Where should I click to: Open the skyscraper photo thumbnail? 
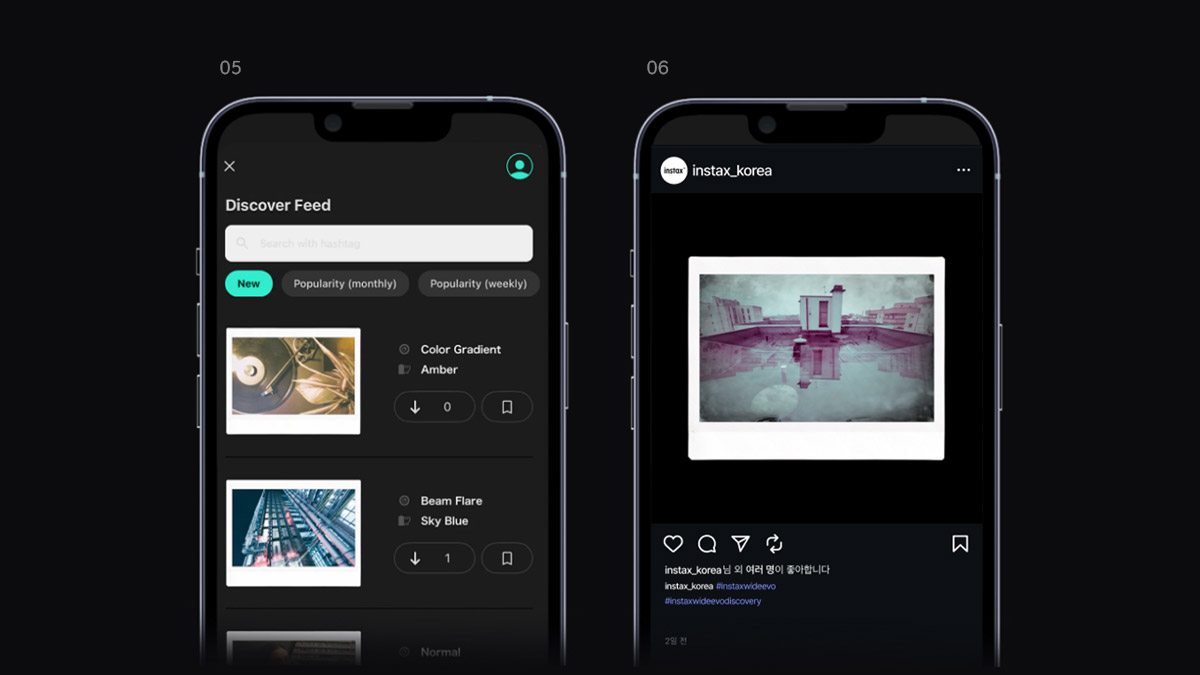[x=293, y=533]
